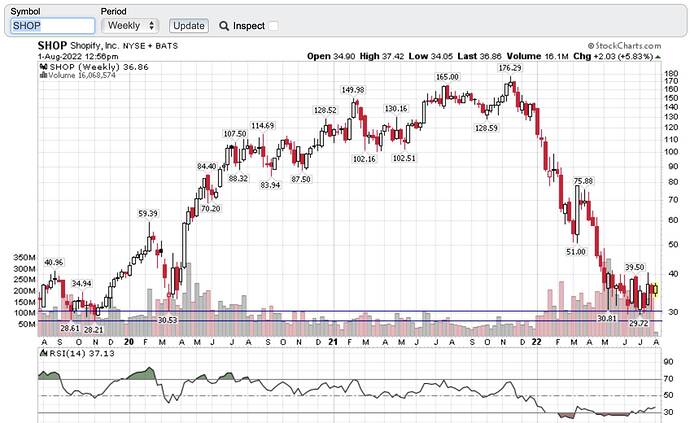Screen dimensions: 690x423
Task: Click the 1-Aug-2022 timestamp text
Action: point(78,56)
